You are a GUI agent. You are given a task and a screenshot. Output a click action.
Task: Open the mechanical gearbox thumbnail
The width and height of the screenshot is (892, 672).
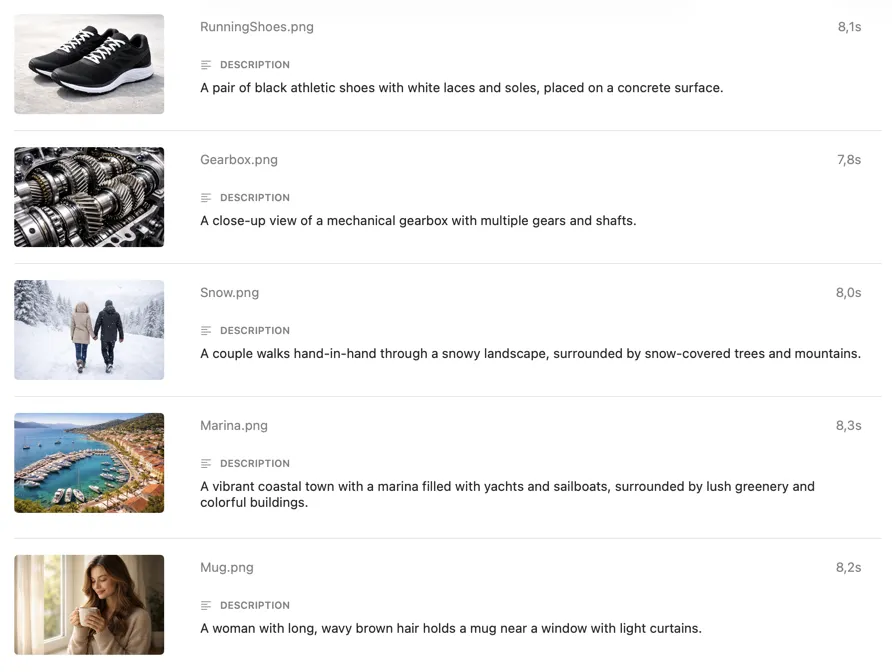[x=89, y=197]
